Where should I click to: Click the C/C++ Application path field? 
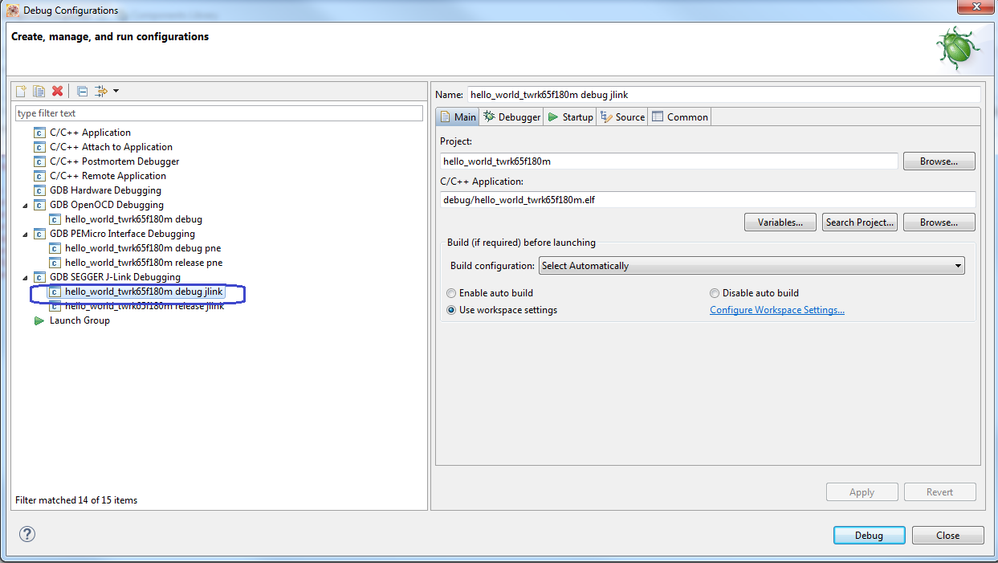click(708, 200)
